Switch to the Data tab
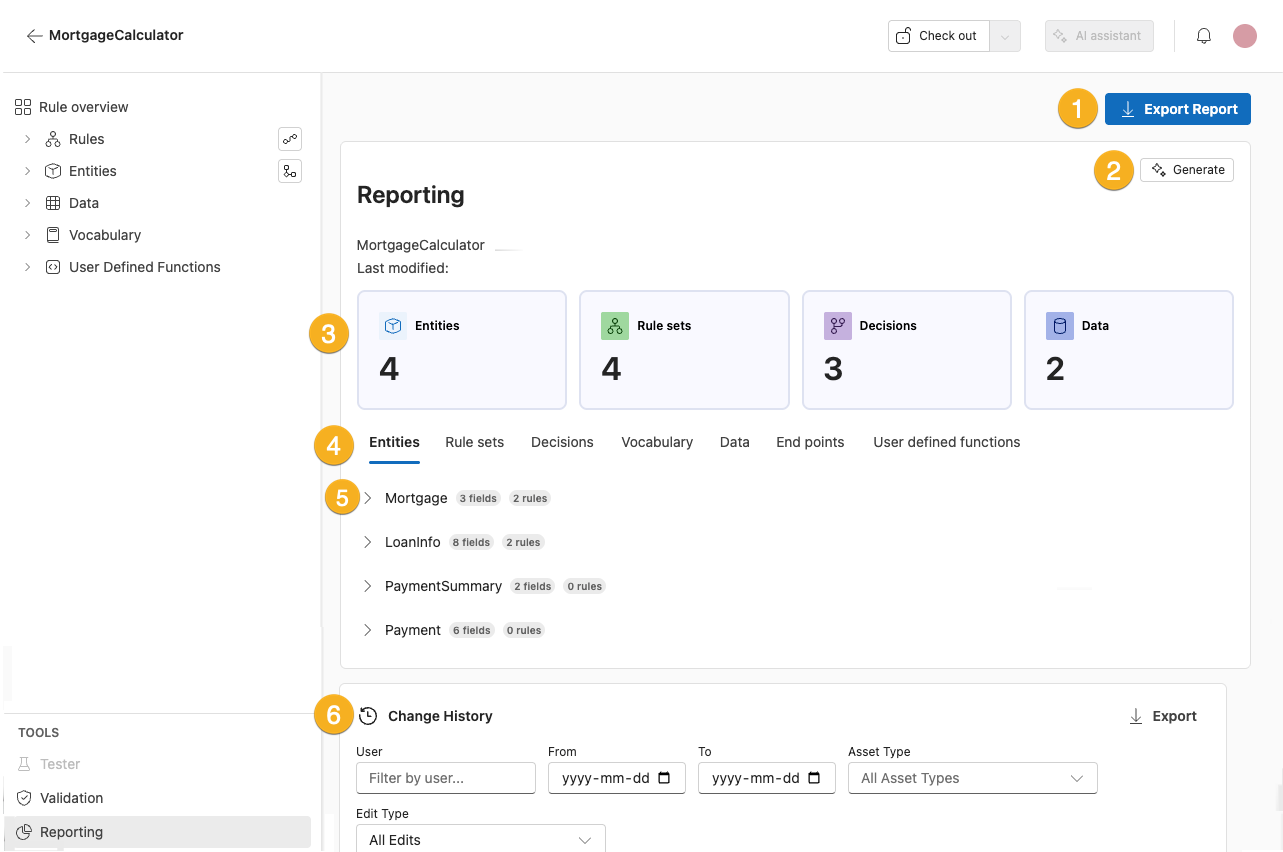 pos(735,442)
